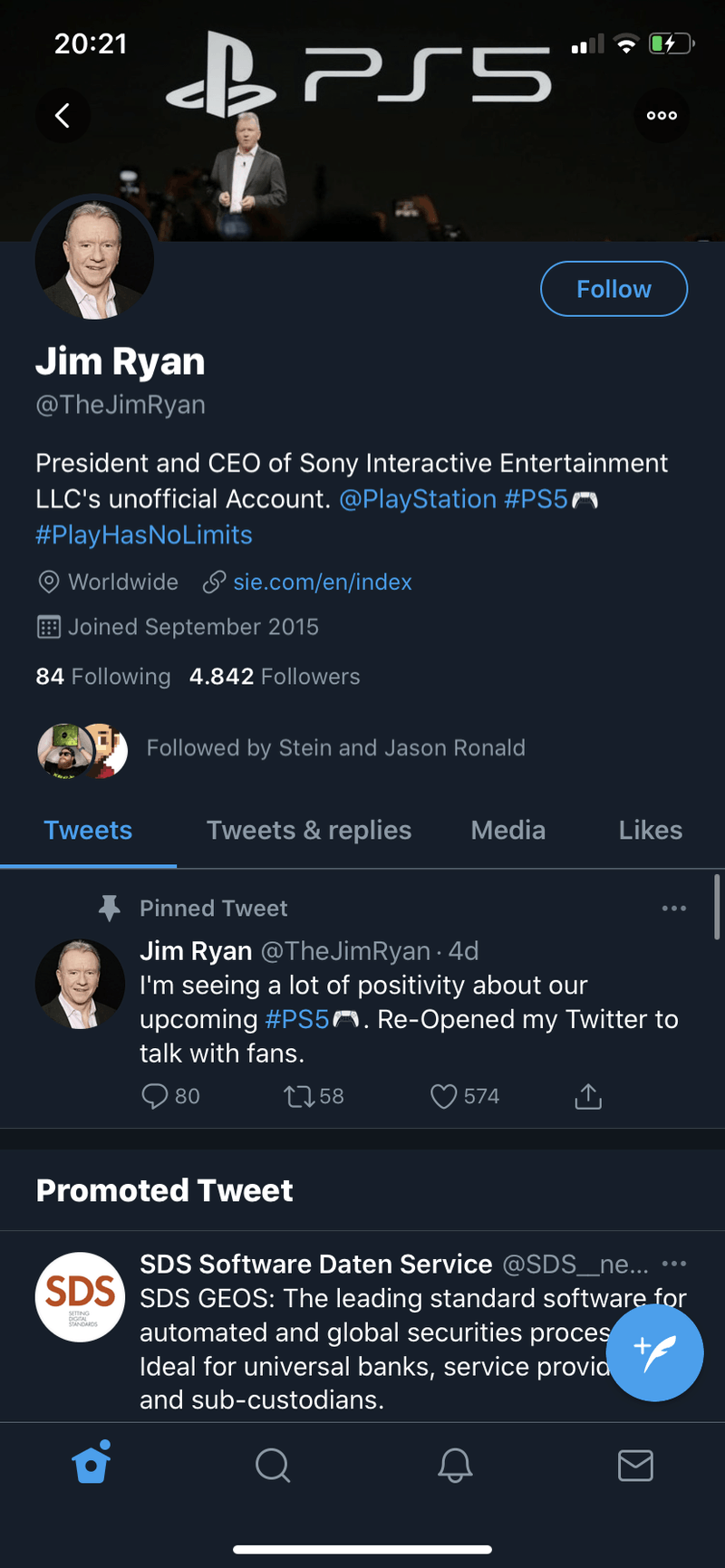
Task: Tap the share icon on pinned tweet
Action: 588,1097
